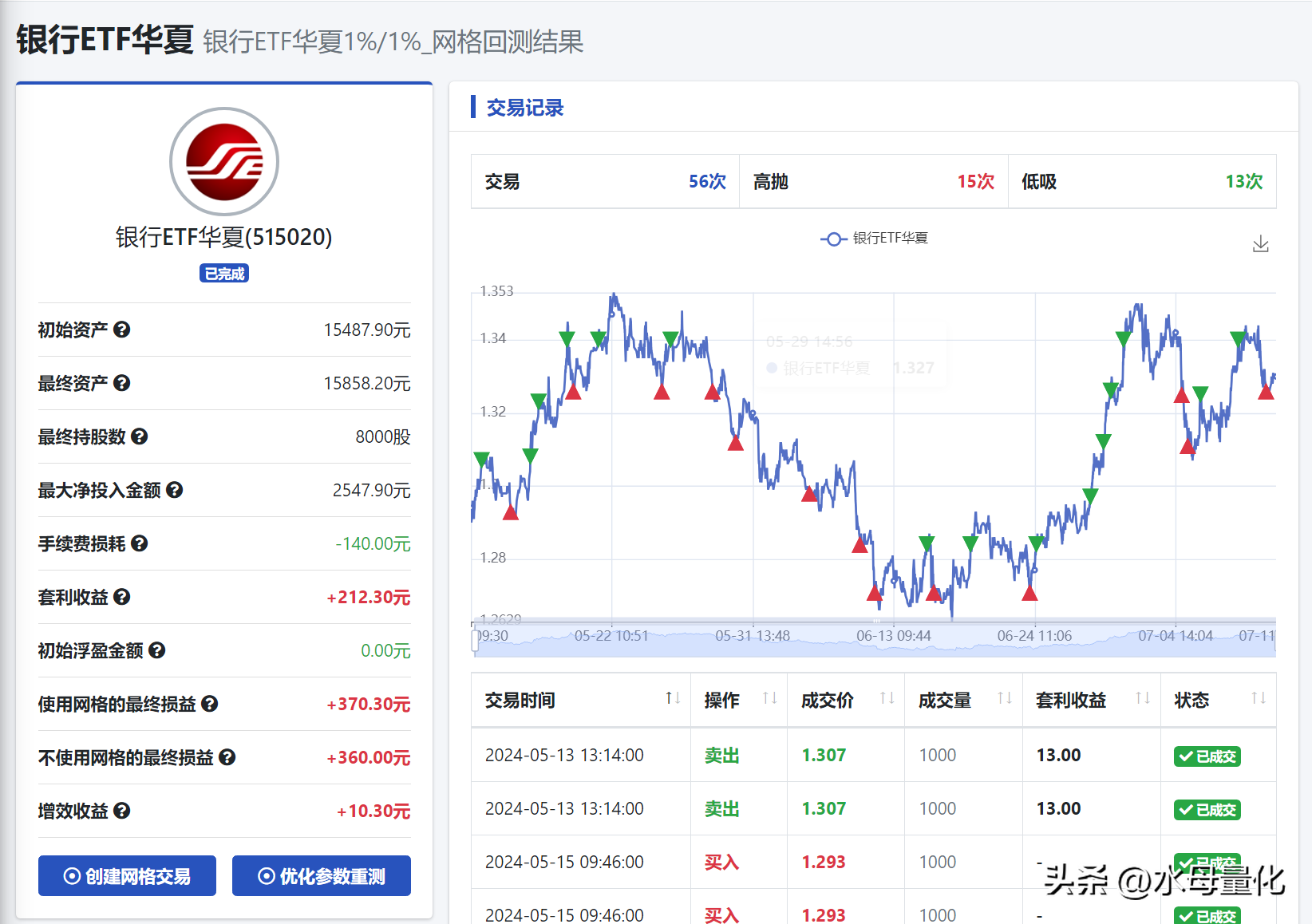Image resolution: width=1312 pixels, height=924 pixels.
Task: Click the 增效收益 value +10.30元
Action: (373, 811)
